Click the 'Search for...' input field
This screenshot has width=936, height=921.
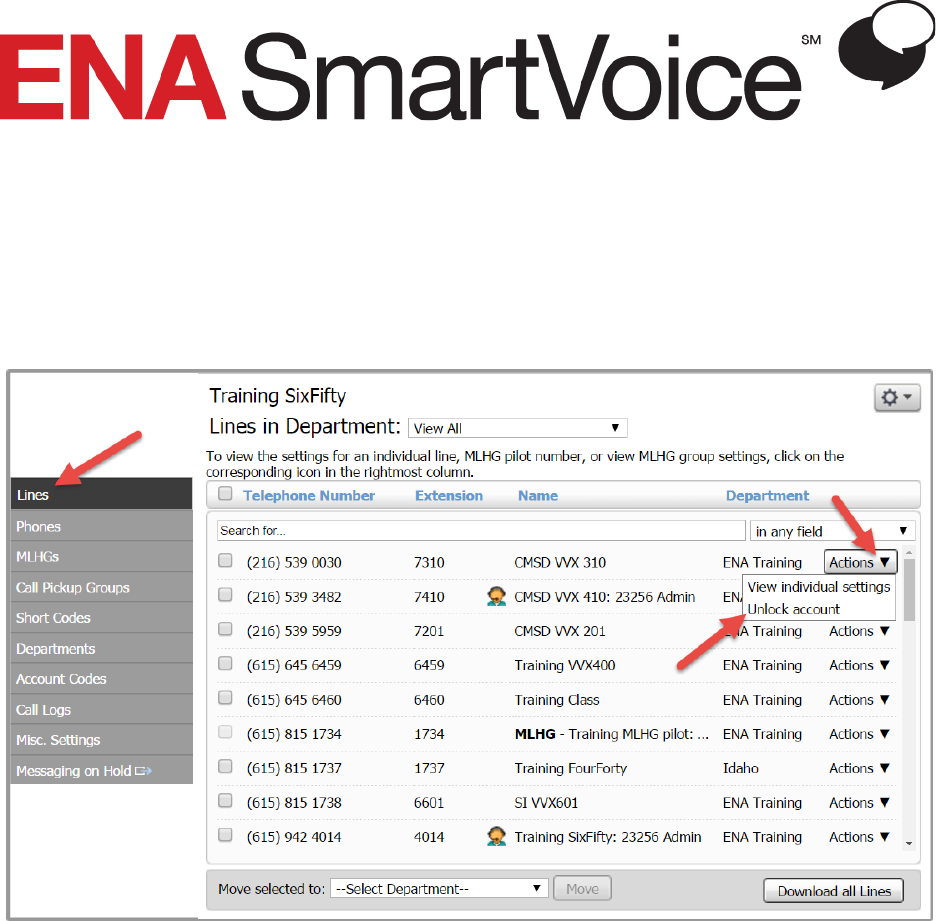[481, 530]
